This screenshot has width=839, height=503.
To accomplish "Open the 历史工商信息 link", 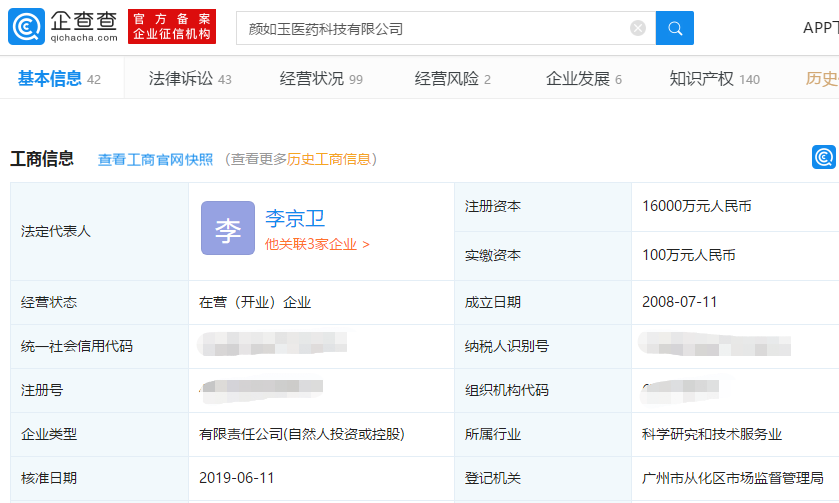I will click(329, 159).
